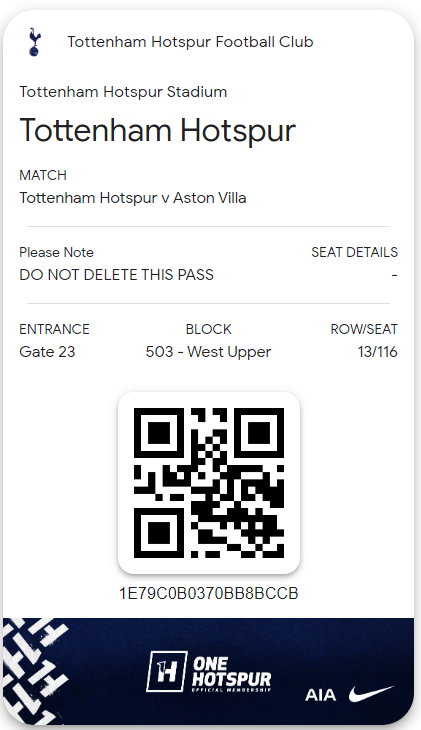The image size is (421, 730).
Task: Tap the QR code on the pass
Action: [x=209, y=483]
